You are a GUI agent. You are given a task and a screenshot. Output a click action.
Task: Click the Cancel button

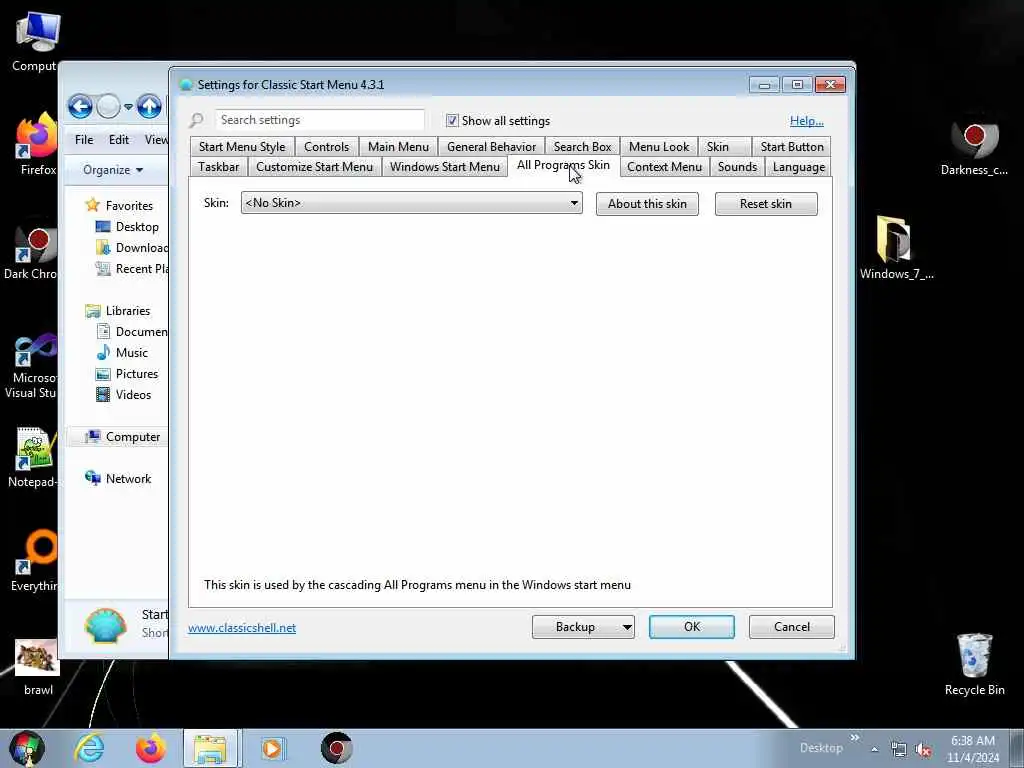(x=792, y=627)
